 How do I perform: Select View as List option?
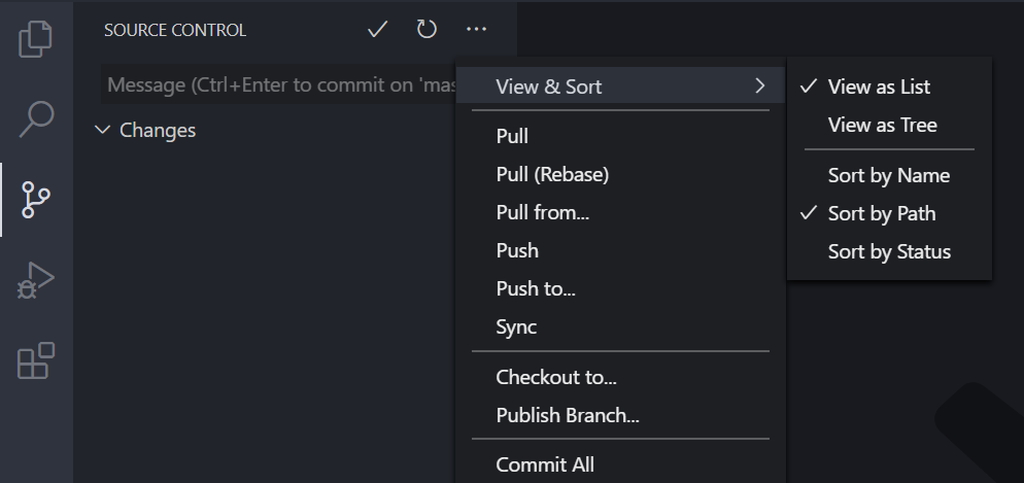pos(878,87)
